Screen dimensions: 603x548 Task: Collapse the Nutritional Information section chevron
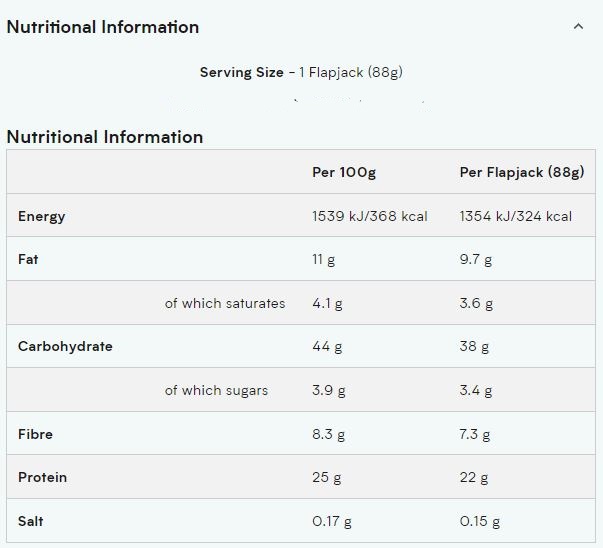(x=578, y=27)
